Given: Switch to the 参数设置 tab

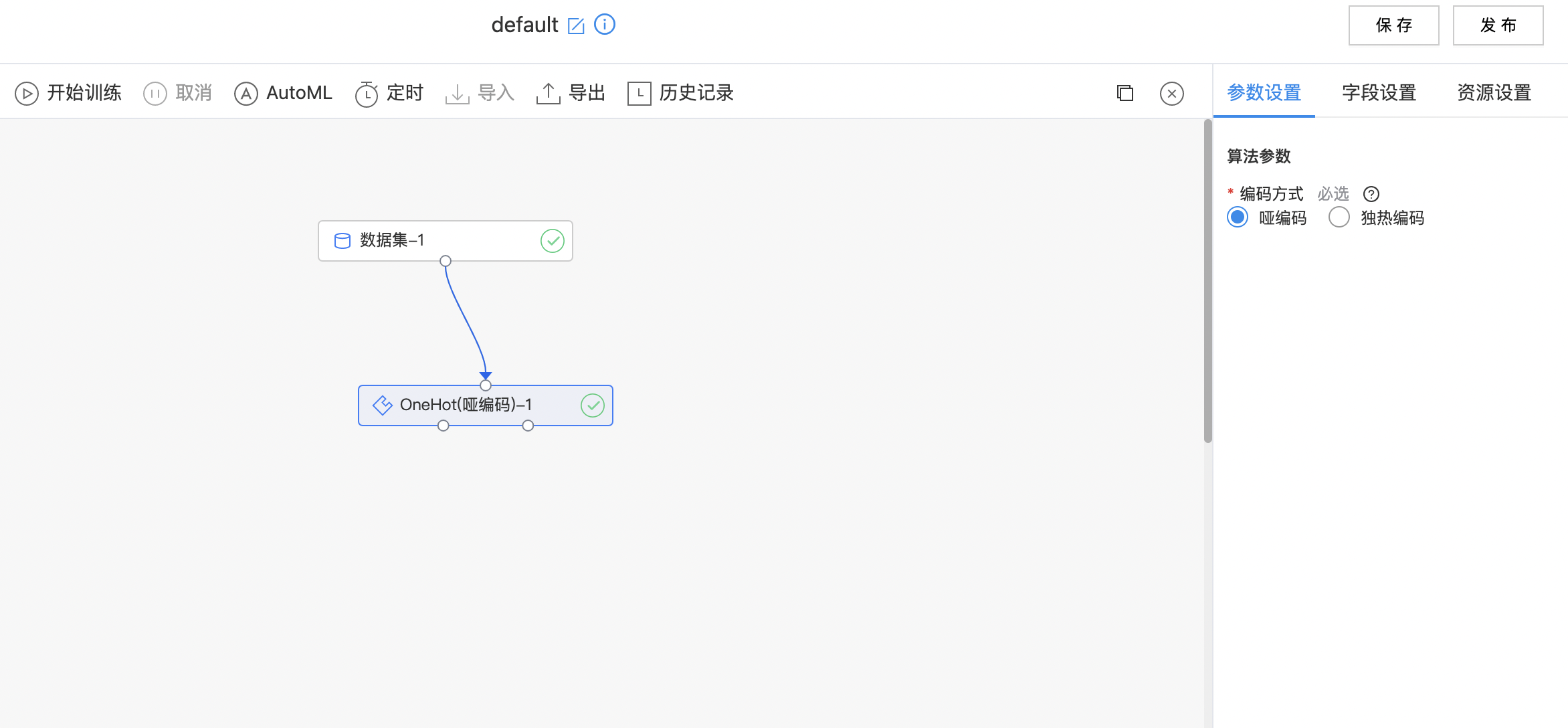Looking at the screenshot, I should pos(1264,92).
